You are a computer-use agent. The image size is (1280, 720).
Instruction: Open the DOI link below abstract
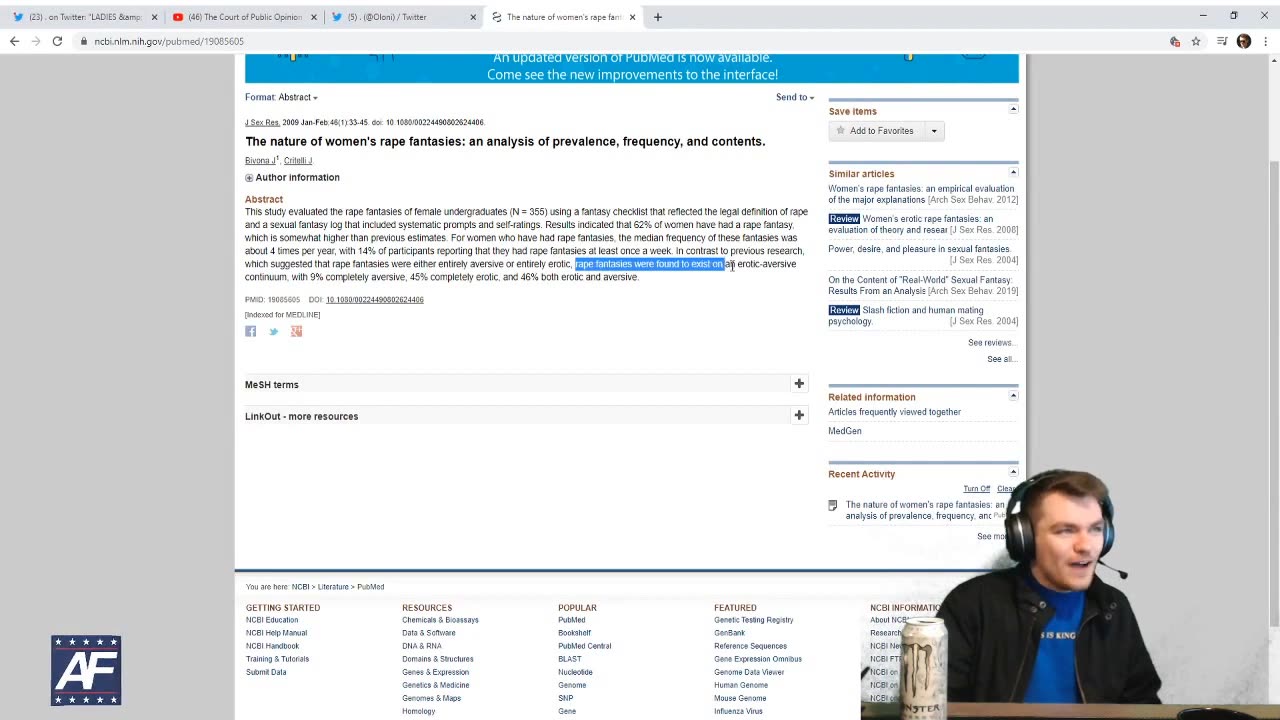(374, 299)
